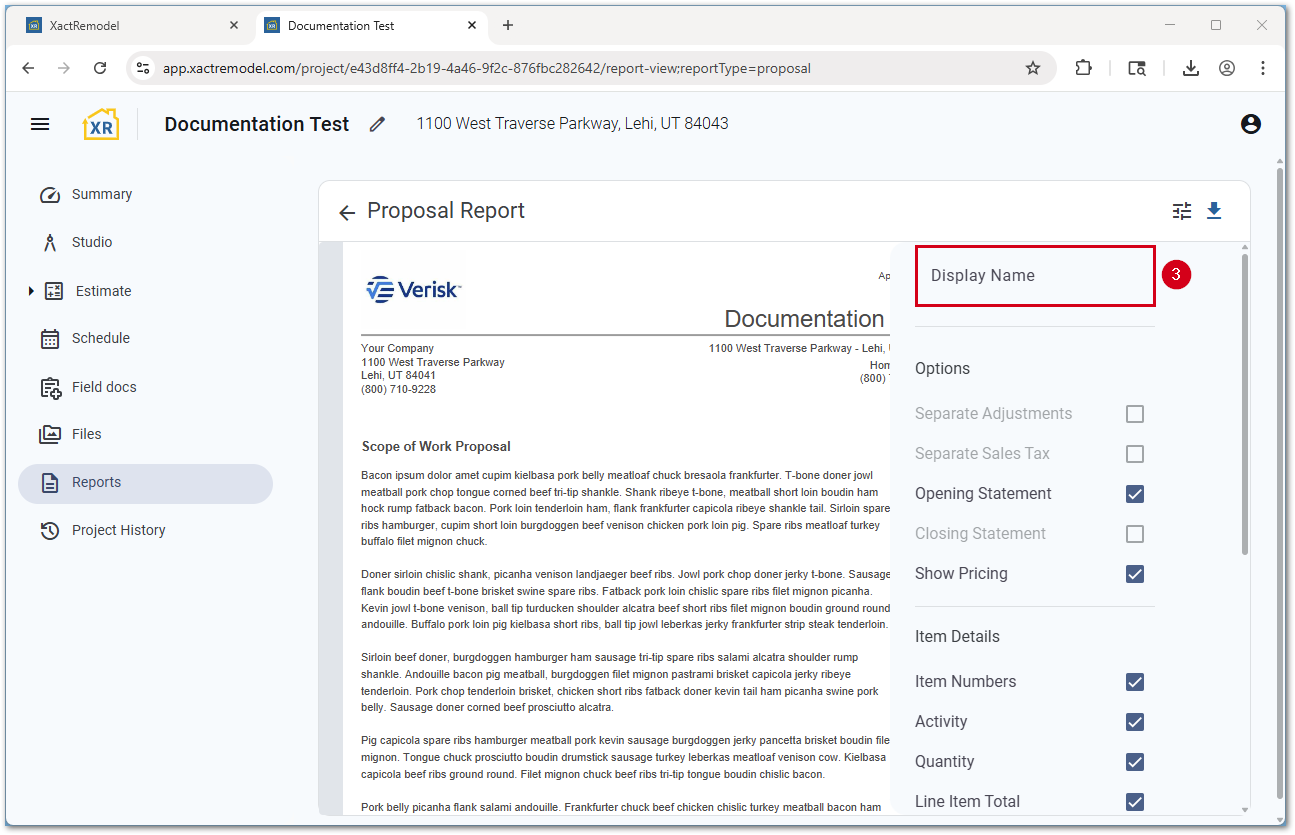
Task: Disable the Show Pricing checkbox
Action: click(1134, 574)
